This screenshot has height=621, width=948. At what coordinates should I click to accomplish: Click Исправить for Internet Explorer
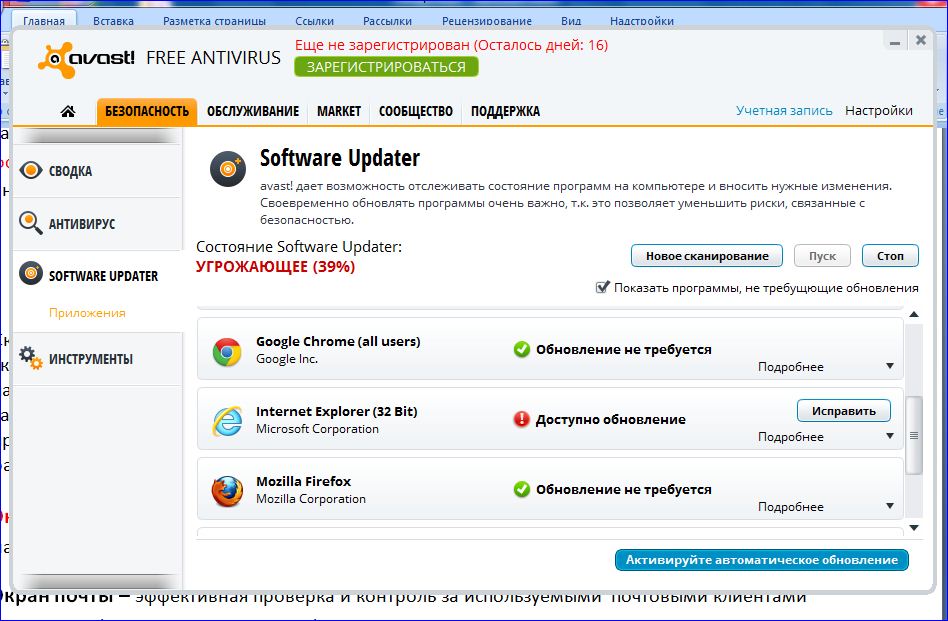(x=843, y=411)
